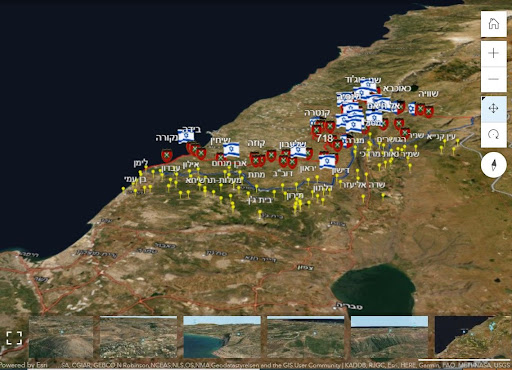Image resolution: width=512 pixels, height=370 pixels.
Task: Click the Israeli flag marker near שיחין
Action: point(231,150)
